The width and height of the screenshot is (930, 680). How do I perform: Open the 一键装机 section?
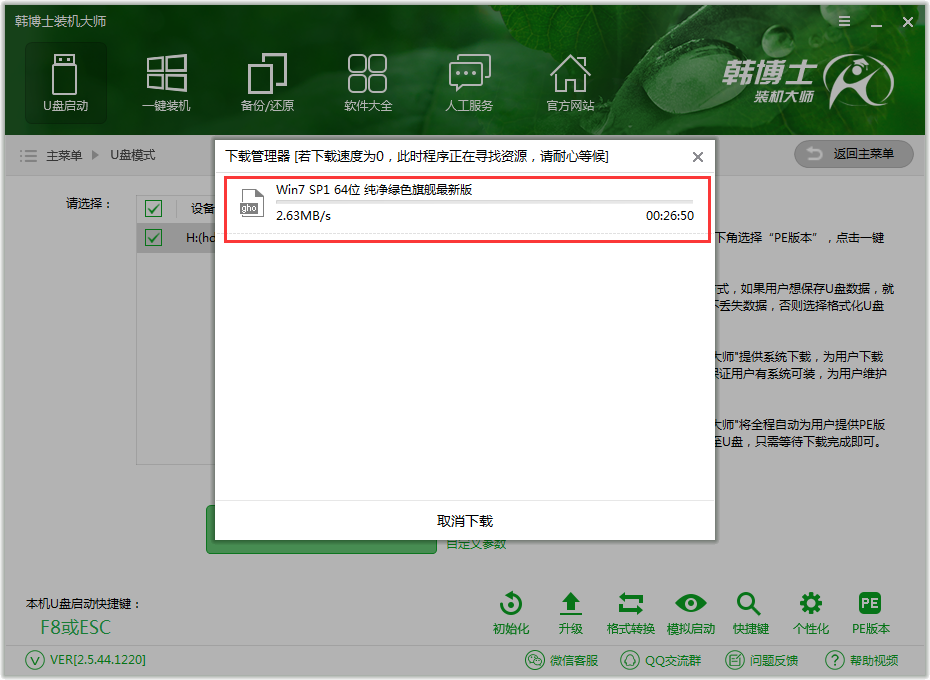(x=167, y=83)
